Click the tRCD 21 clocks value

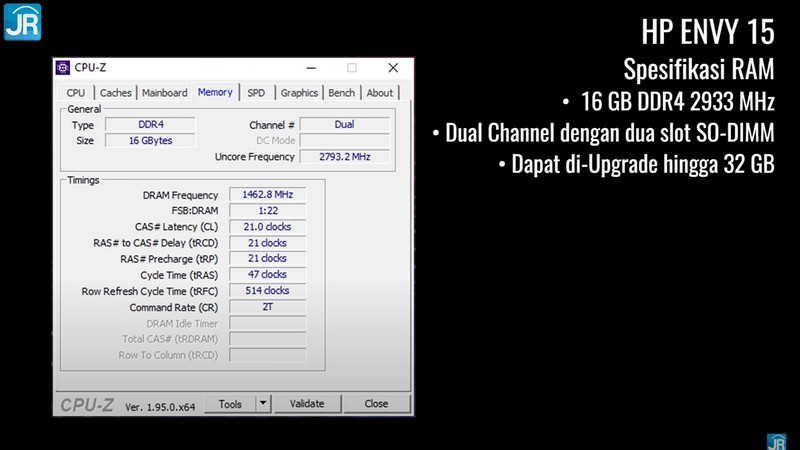(x=267, y=243)
